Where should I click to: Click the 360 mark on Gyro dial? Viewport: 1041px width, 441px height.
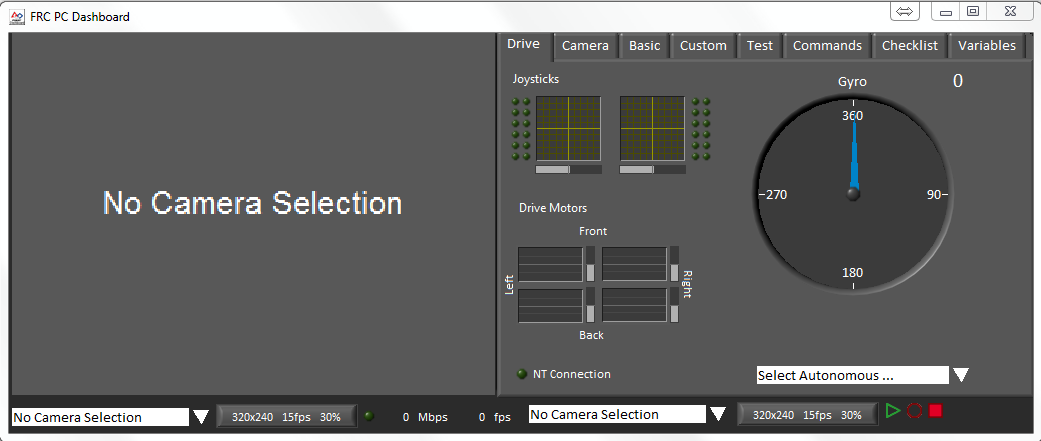point(852,116)
